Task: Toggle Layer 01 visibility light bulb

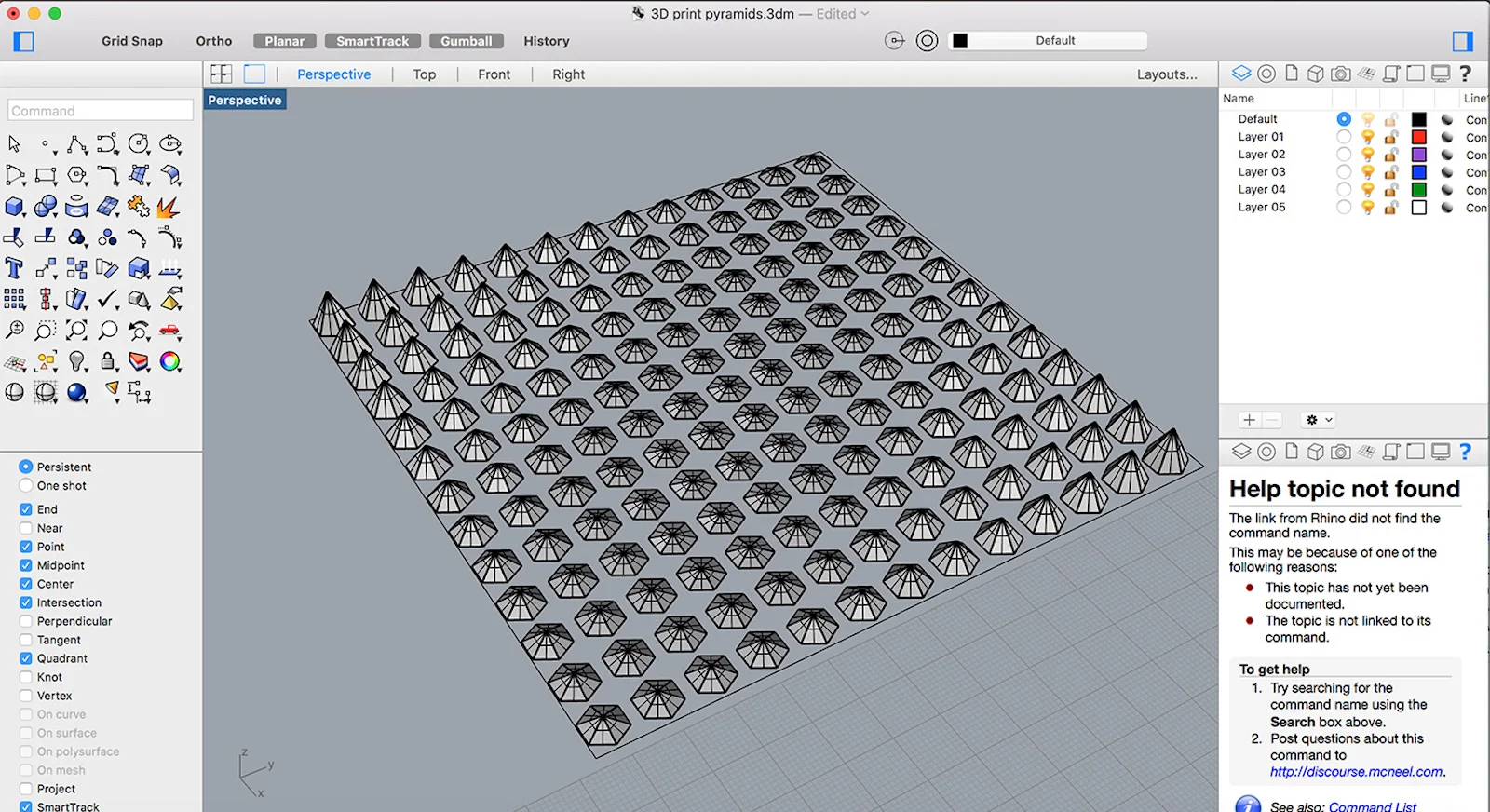Action: (x=1368, y=137)
